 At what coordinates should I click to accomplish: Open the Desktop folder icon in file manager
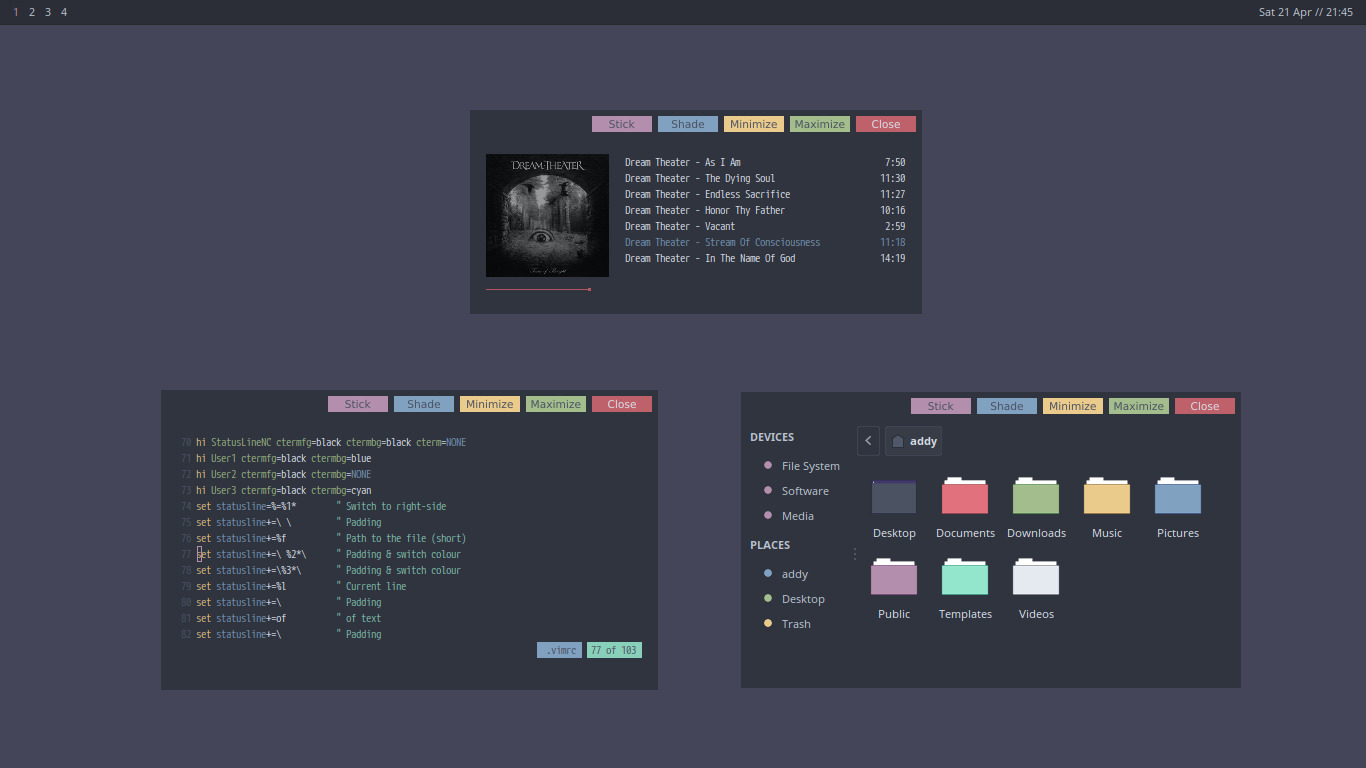point(894,497)
